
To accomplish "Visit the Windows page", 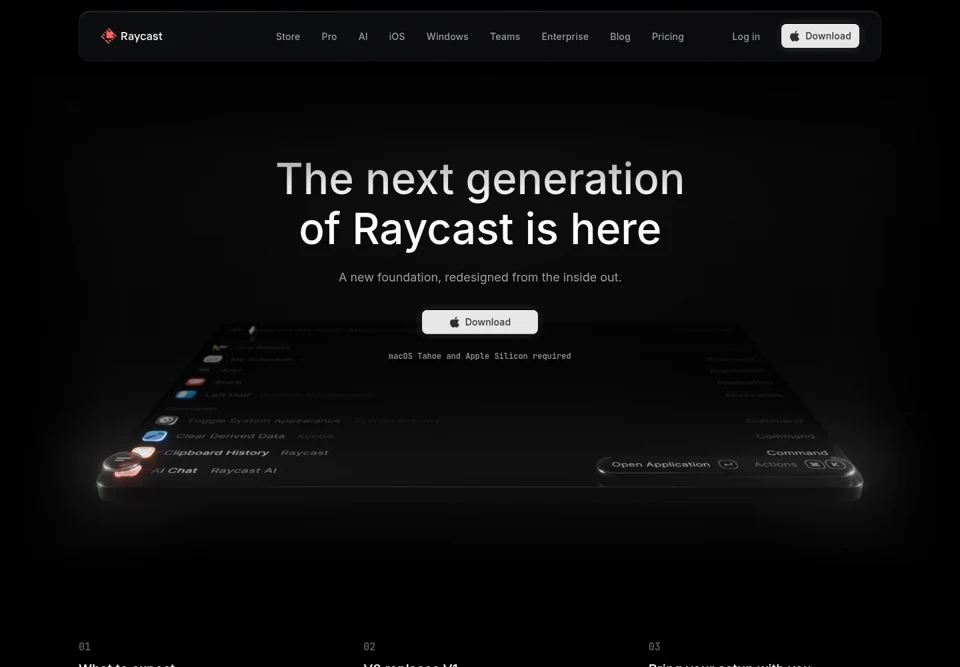I will (447, 37).
